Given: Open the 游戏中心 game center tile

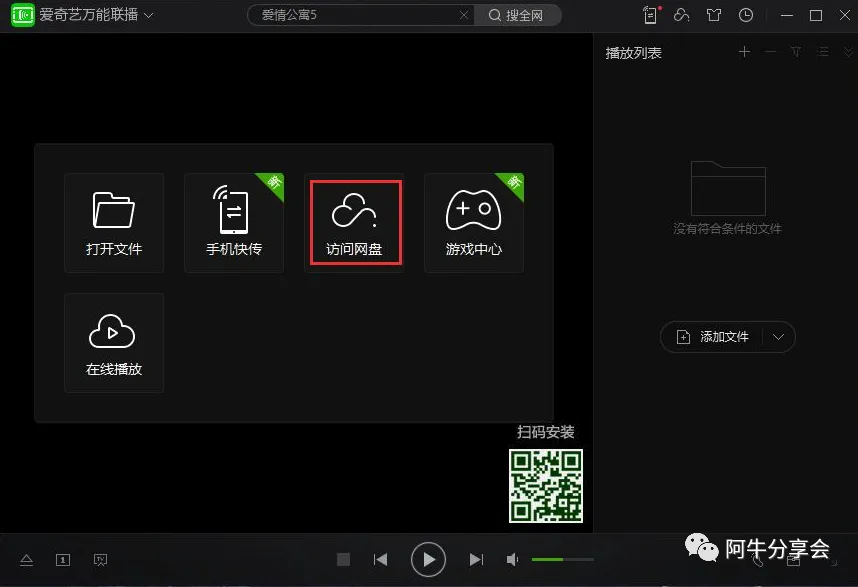Looking at the screenshot, I should pyautogui.click(x=474, y=223).
